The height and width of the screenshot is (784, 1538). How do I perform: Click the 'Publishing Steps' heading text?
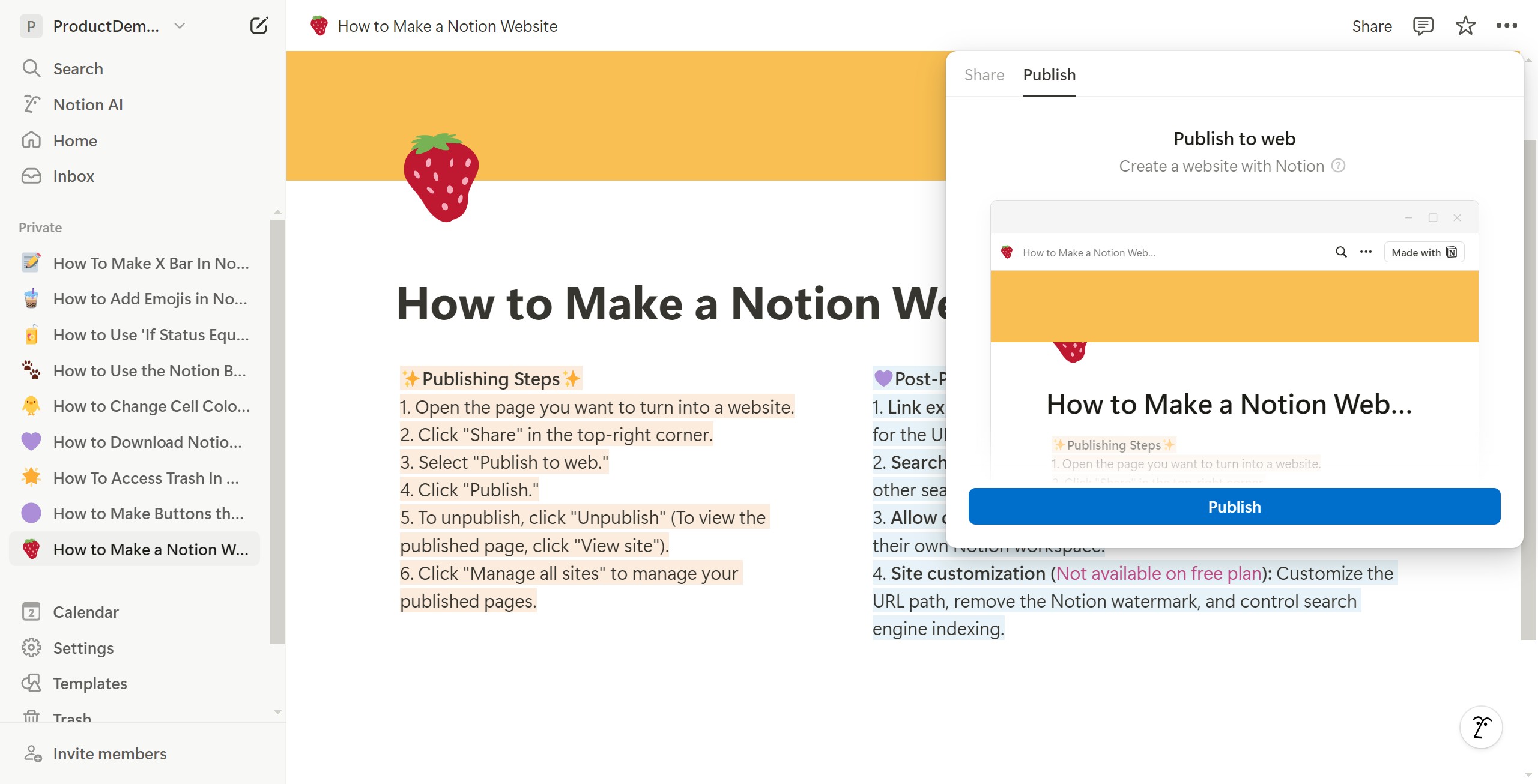[491, 379]
